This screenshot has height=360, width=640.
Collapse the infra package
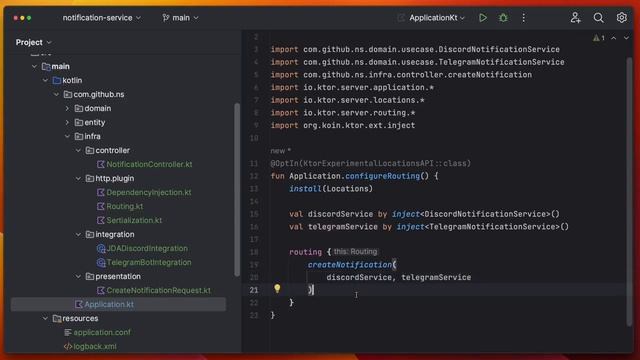point(68,136)
